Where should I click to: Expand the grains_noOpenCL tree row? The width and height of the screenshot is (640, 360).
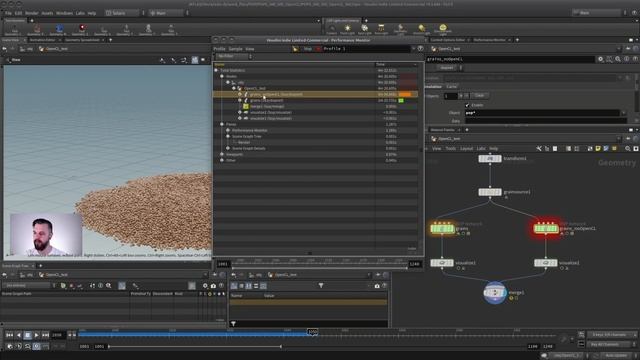click(x=240, y=94)
